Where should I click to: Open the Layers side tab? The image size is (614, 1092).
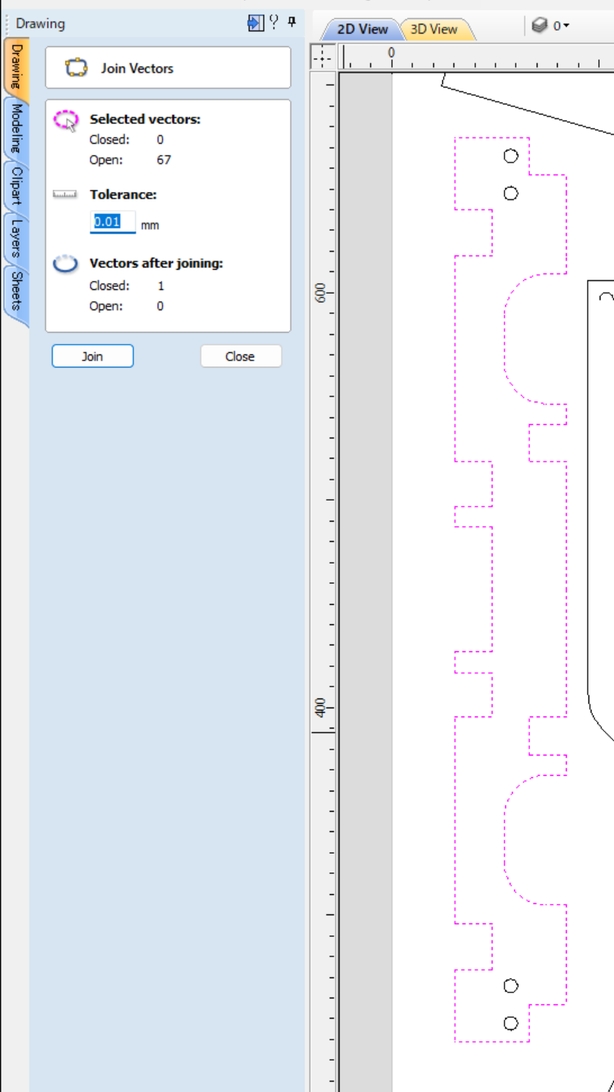(17, 237)
